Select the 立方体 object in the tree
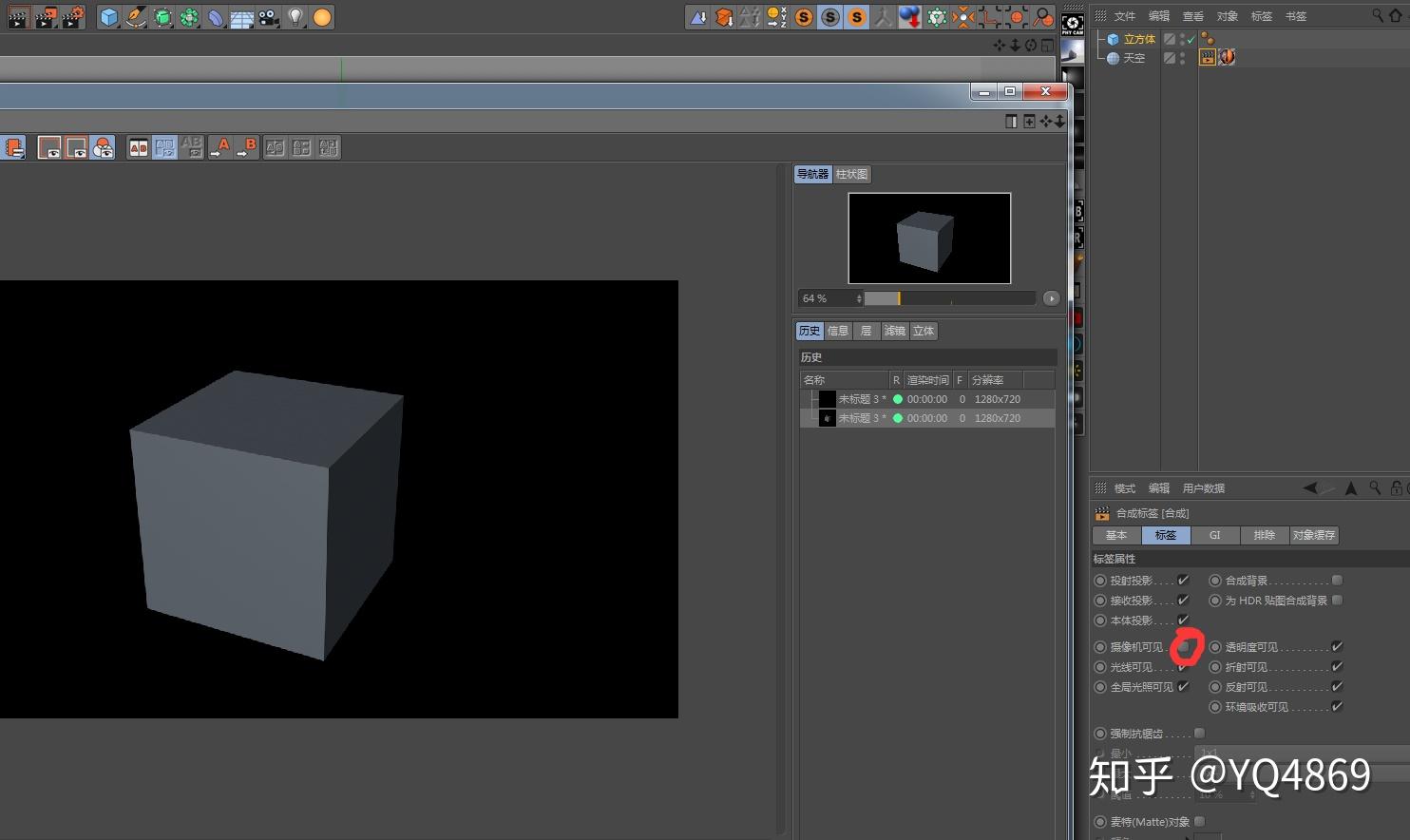The height and width of the screenshot is (840, 1410). click(1138, 39)
